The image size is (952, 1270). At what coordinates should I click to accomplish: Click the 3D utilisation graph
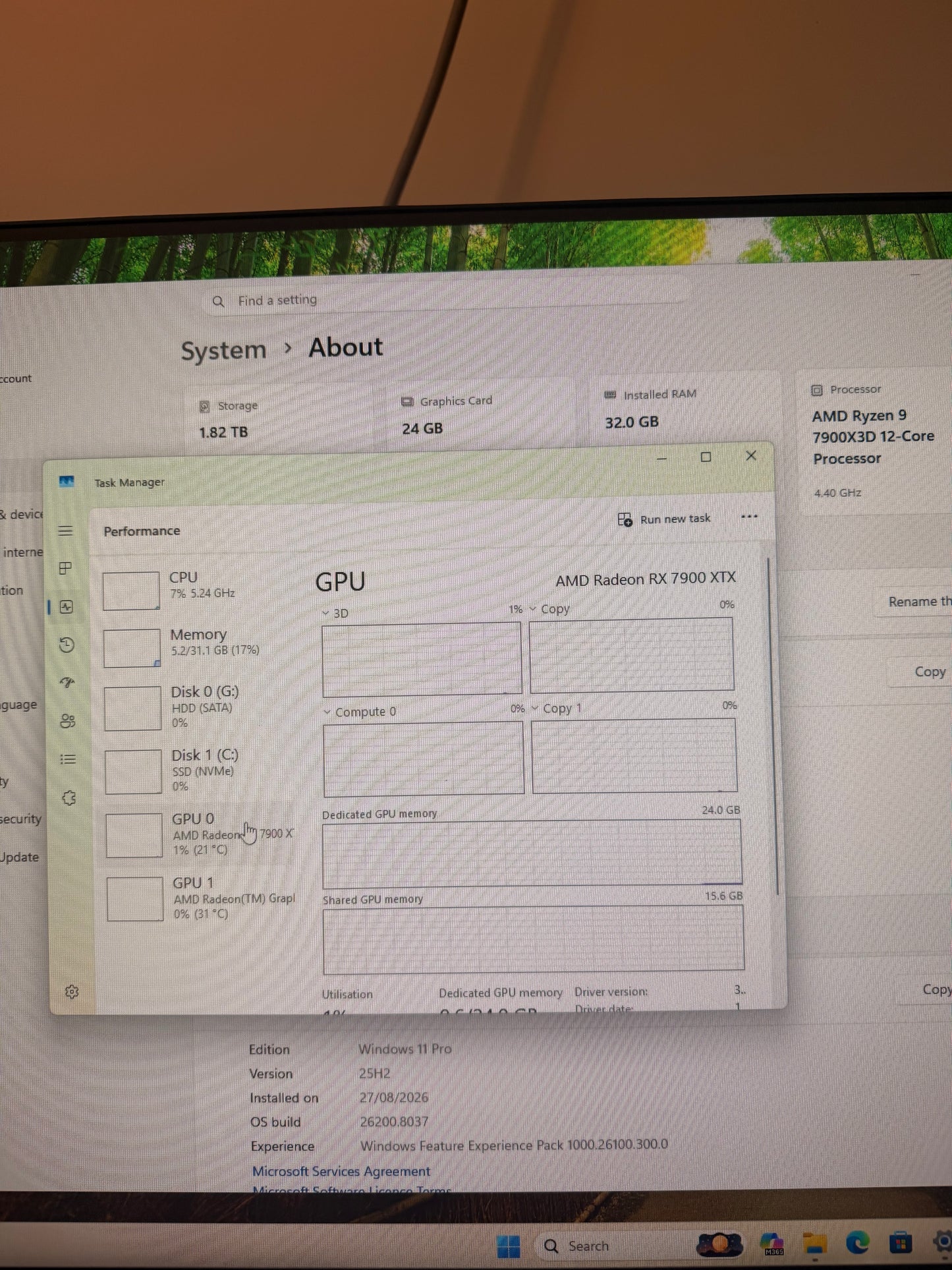[422, 658]
